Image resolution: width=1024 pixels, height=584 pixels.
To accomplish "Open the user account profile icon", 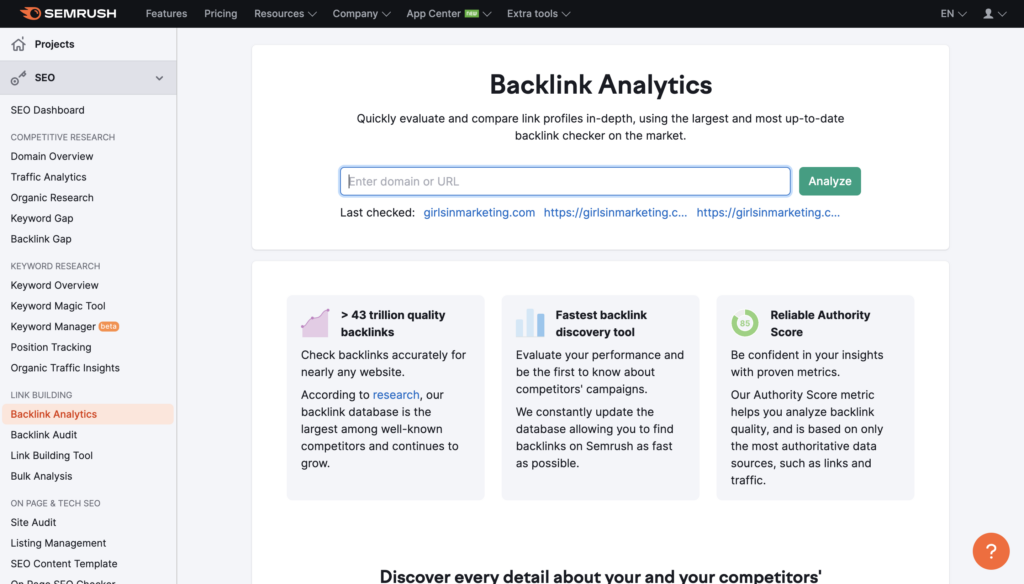I will 993,14.
